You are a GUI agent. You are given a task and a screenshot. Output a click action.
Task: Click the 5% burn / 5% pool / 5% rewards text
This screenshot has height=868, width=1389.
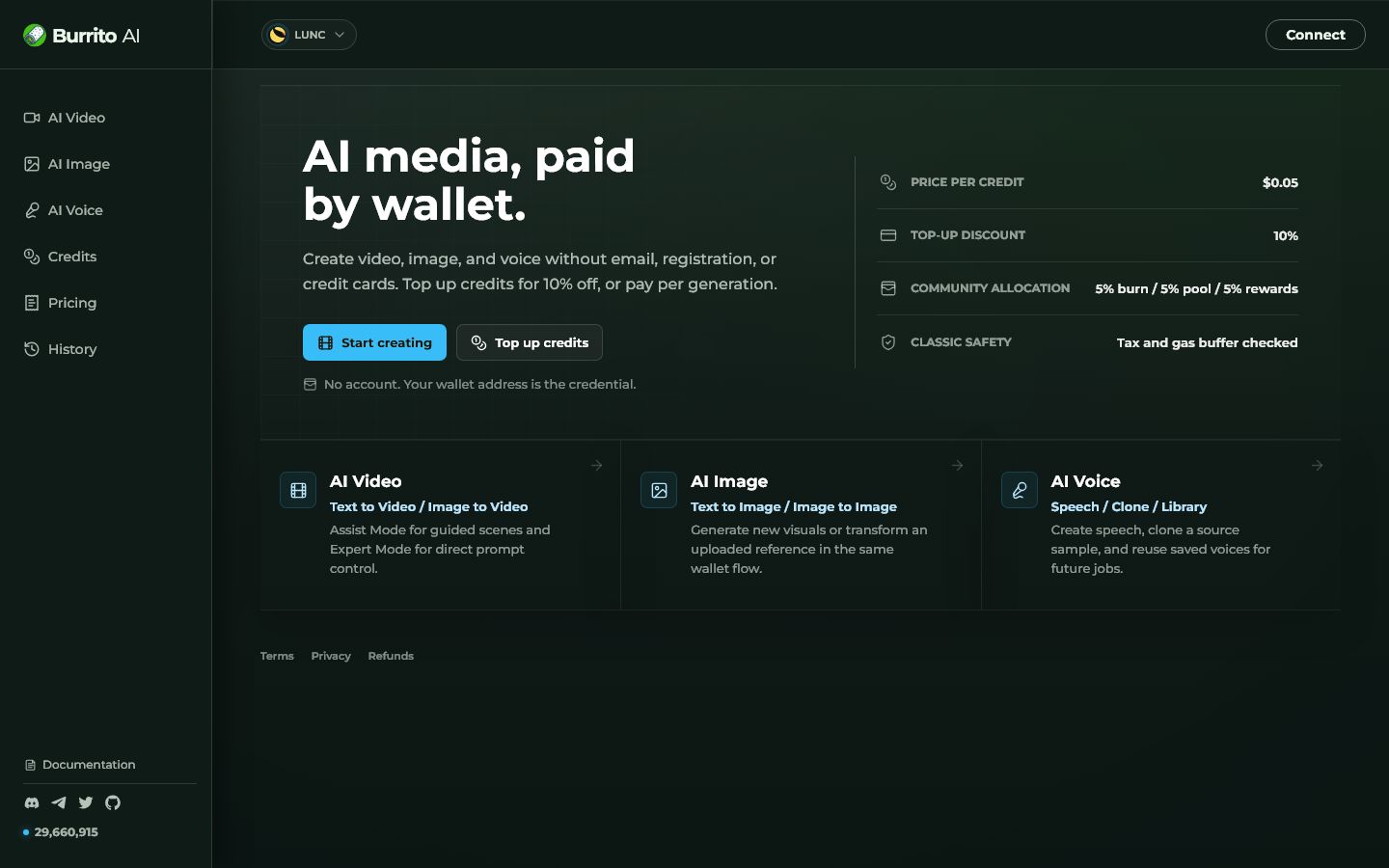tap(1196, 288)
